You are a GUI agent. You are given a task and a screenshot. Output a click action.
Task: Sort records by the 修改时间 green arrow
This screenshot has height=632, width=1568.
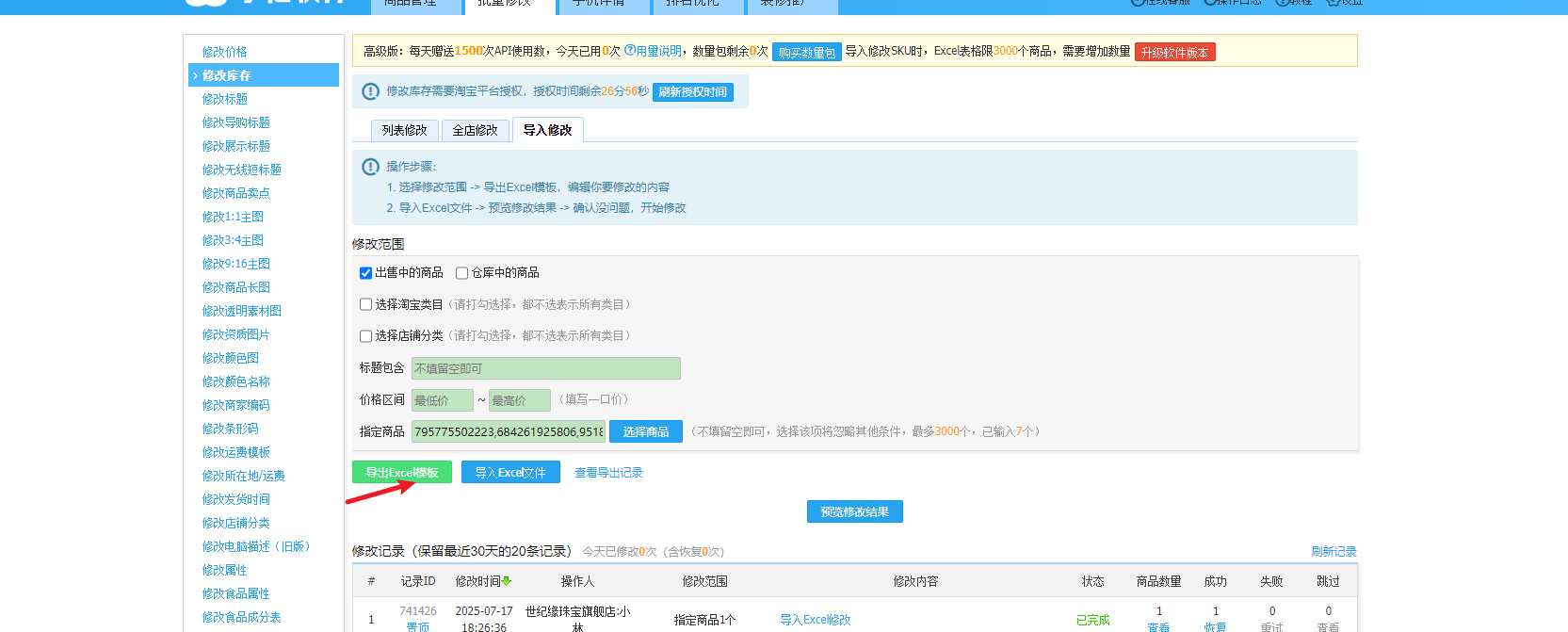point(507,581)
